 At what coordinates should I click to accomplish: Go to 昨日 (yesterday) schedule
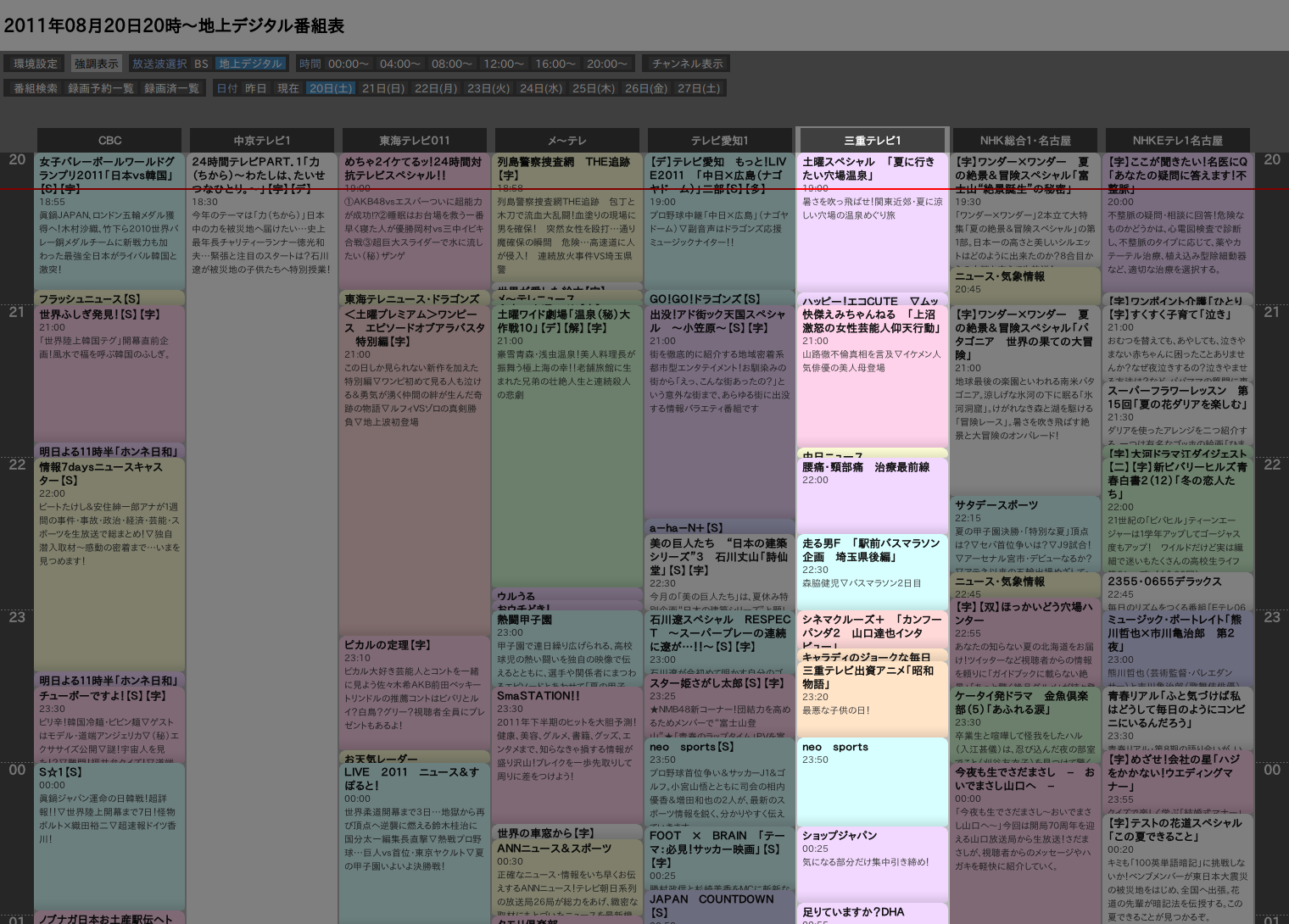click(x=255, y=88)
